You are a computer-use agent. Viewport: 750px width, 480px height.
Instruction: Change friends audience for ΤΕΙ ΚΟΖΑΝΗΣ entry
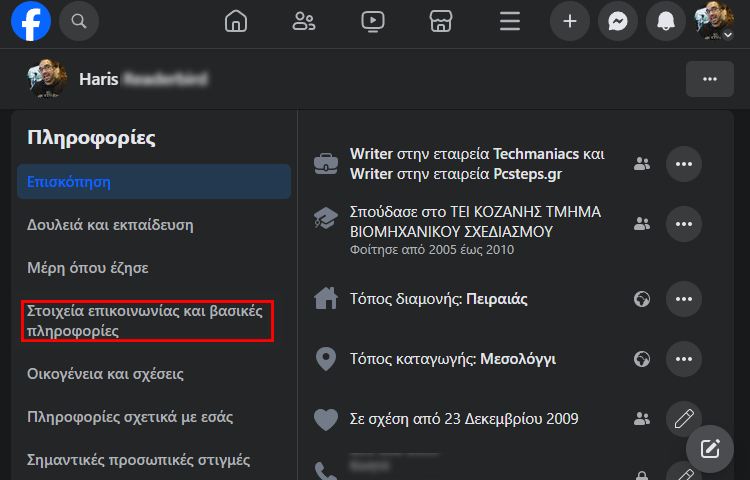point(642,224)
